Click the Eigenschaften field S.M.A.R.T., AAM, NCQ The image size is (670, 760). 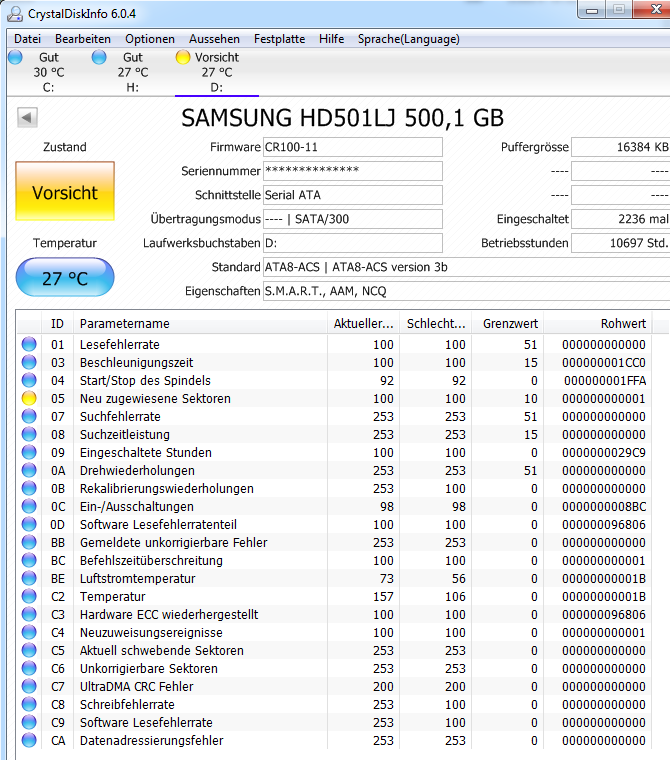tap(466, 291)
